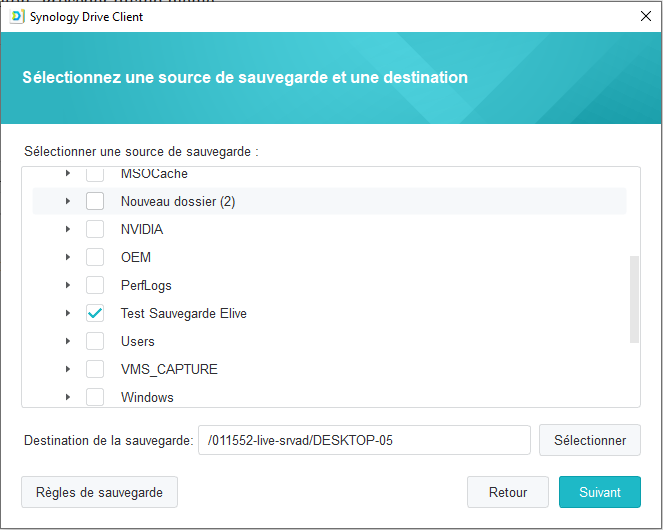Image resolution: width=663 pixels, height=530 pixels.
Task: Expand the Windows folder arrow
Action: pos(68,397)
